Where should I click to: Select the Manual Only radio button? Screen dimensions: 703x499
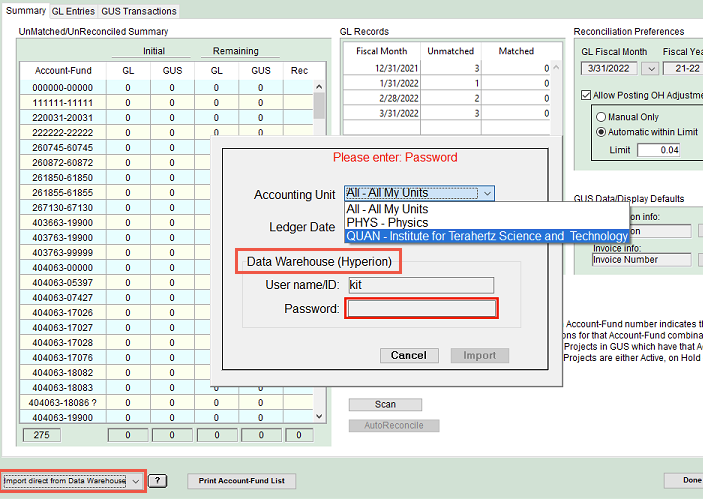[x=602, y=117]
